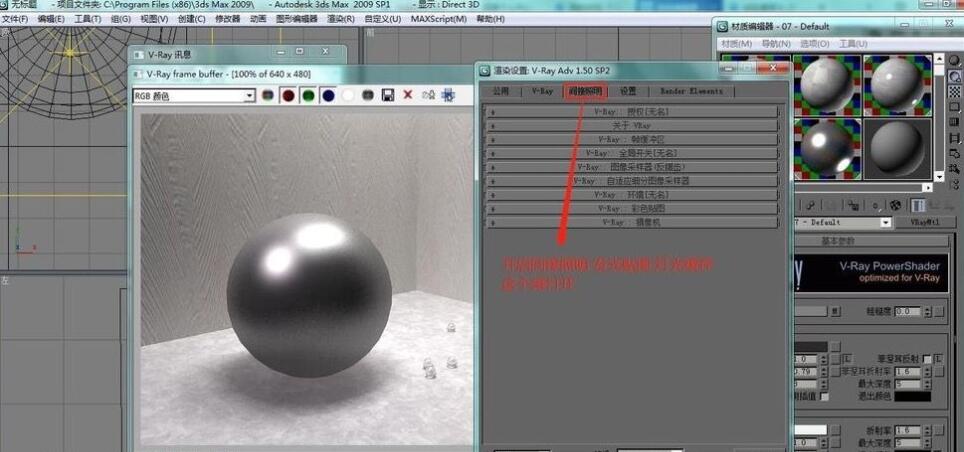
Task: Expand the V-Ray 自适应细分图像采样器 rollout
Action: coord(631,181)
